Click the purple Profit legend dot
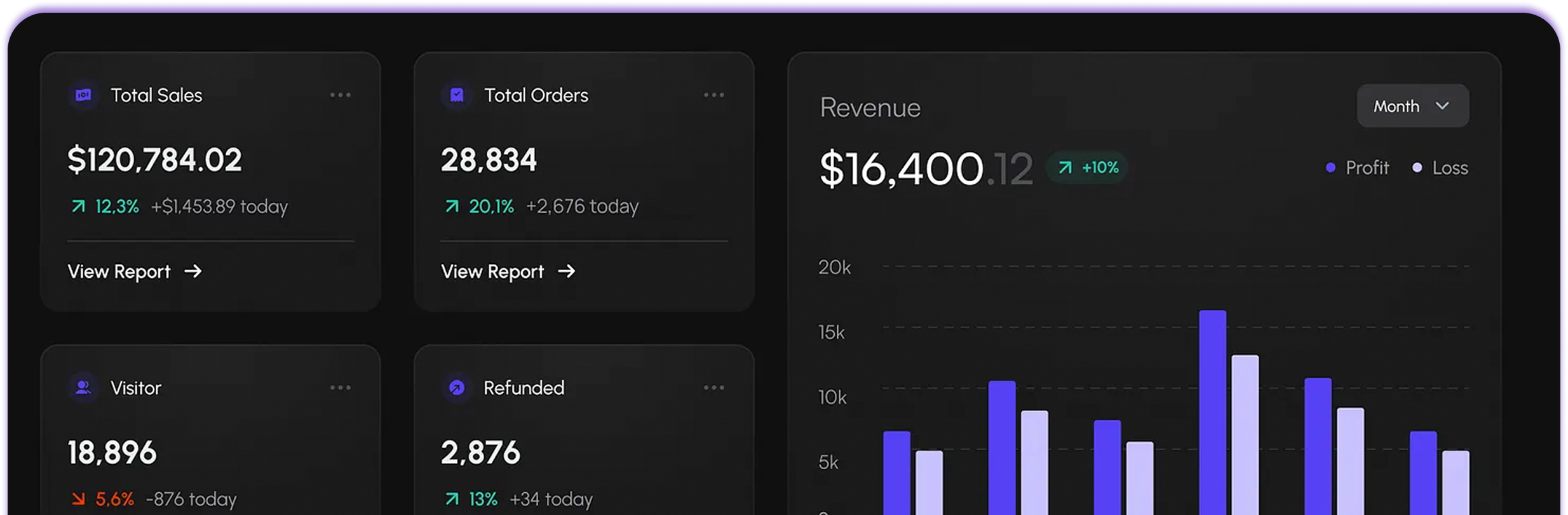 tap(1330, 168)
